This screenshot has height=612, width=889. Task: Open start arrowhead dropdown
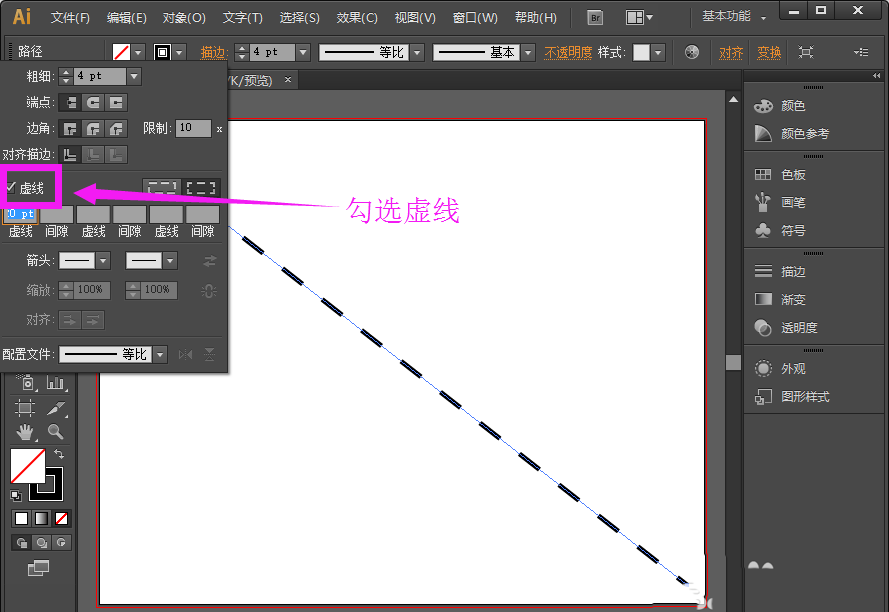pos(103,261)
